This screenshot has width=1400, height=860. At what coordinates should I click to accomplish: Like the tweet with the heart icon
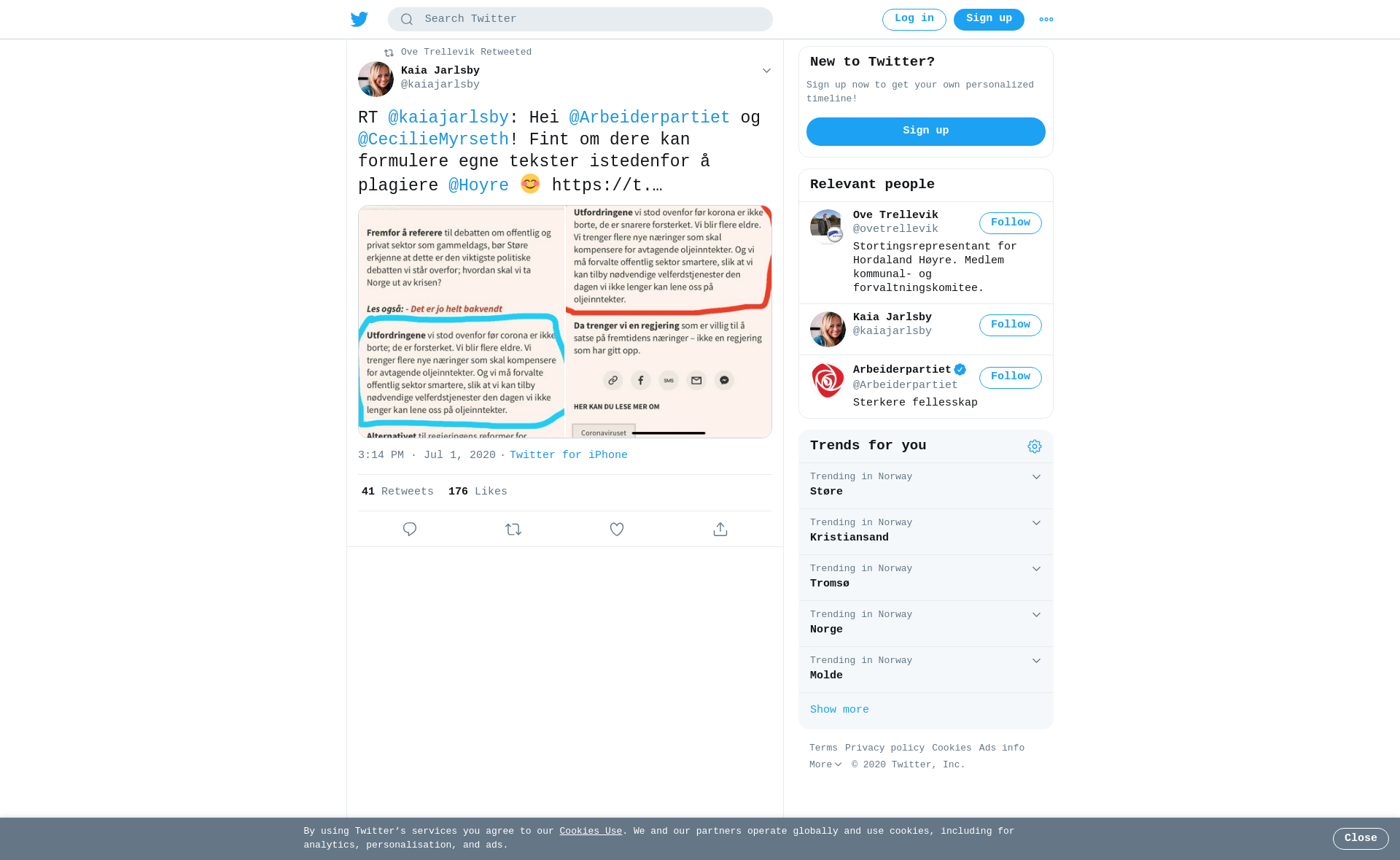tap(617, 530)
